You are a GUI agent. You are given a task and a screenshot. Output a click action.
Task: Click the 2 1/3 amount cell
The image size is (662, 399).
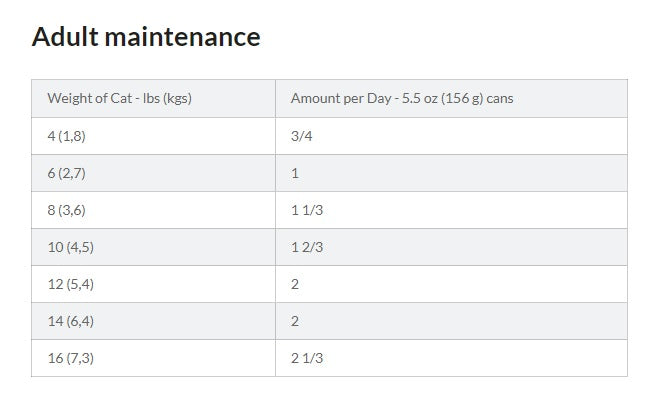[x=451, y=358]
